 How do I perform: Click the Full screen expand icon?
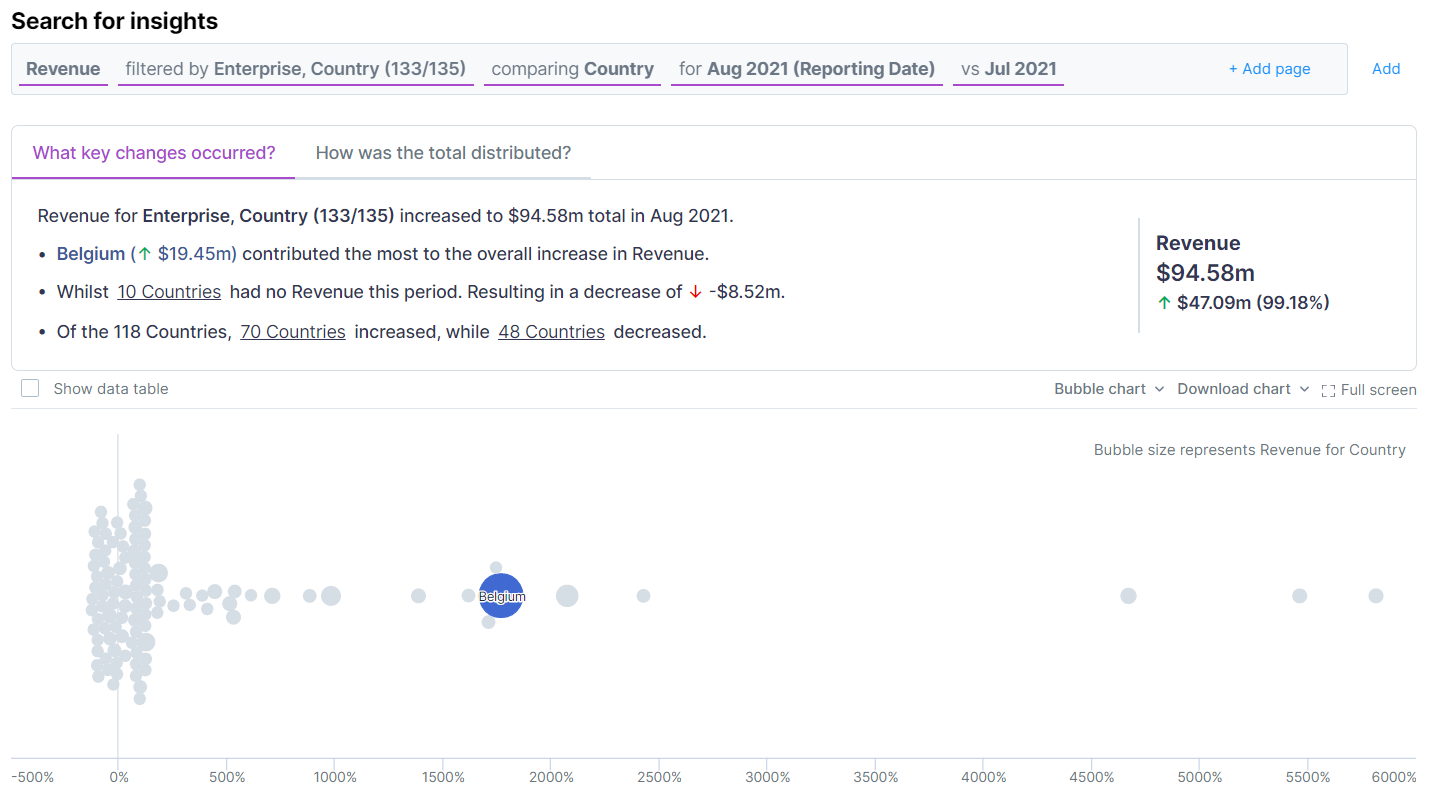(1328, 390)
